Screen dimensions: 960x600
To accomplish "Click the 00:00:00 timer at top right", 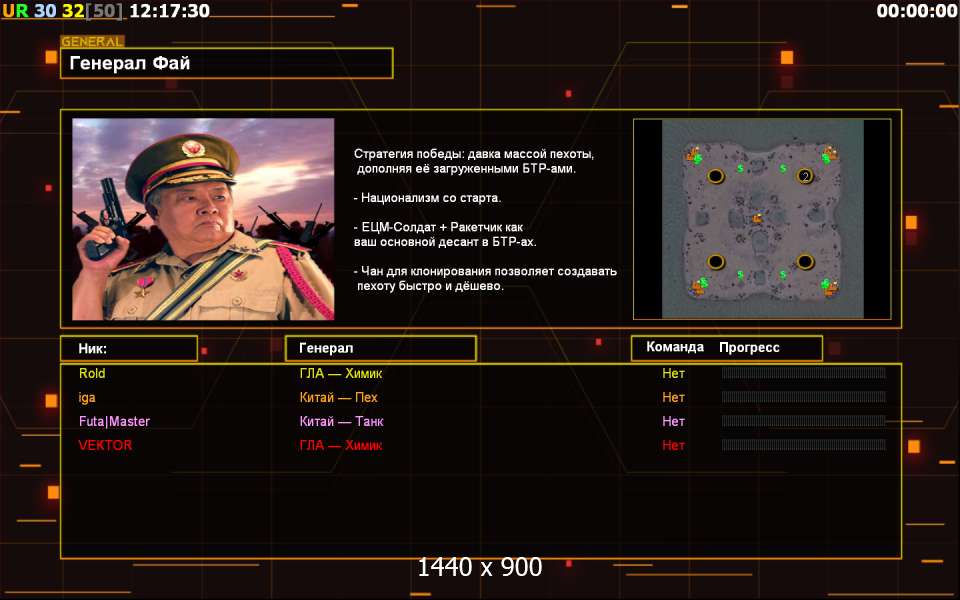I will pos(917,10).
